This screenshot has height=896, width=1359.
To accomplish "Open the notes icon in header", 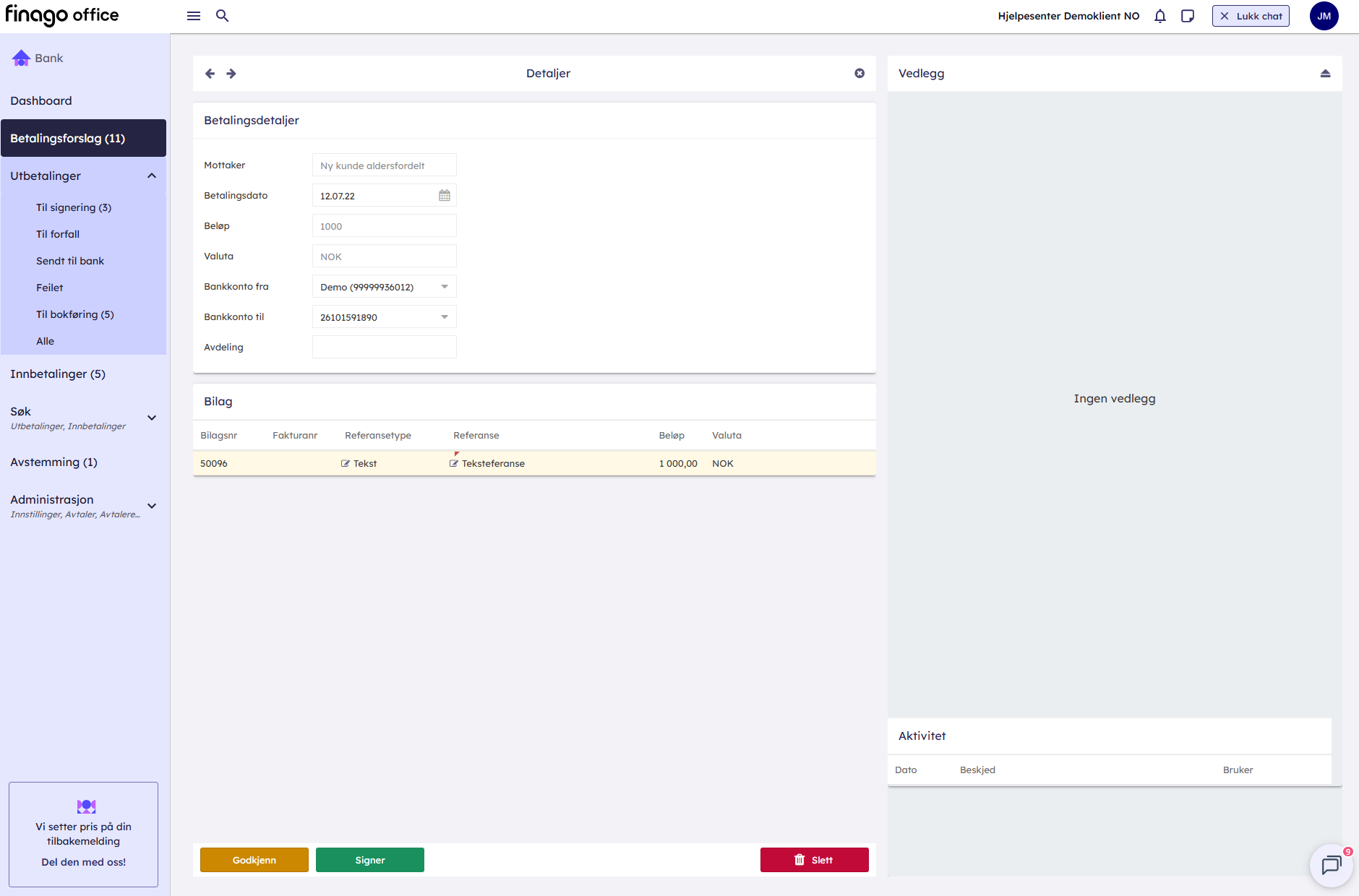I will pos(1188,16).
